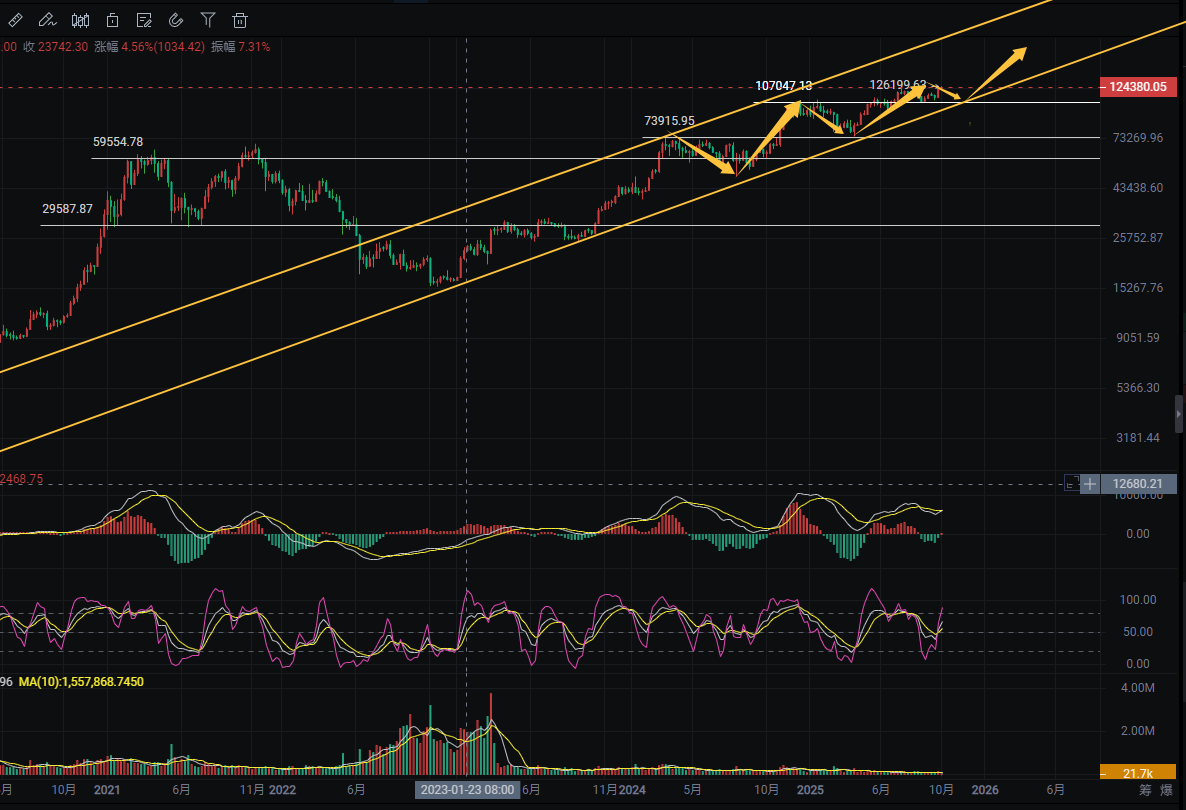The height and width of the screenshot is (810, 1186).
Task: Click the 11月 2022 label on time axis
Action: [268, 790]
